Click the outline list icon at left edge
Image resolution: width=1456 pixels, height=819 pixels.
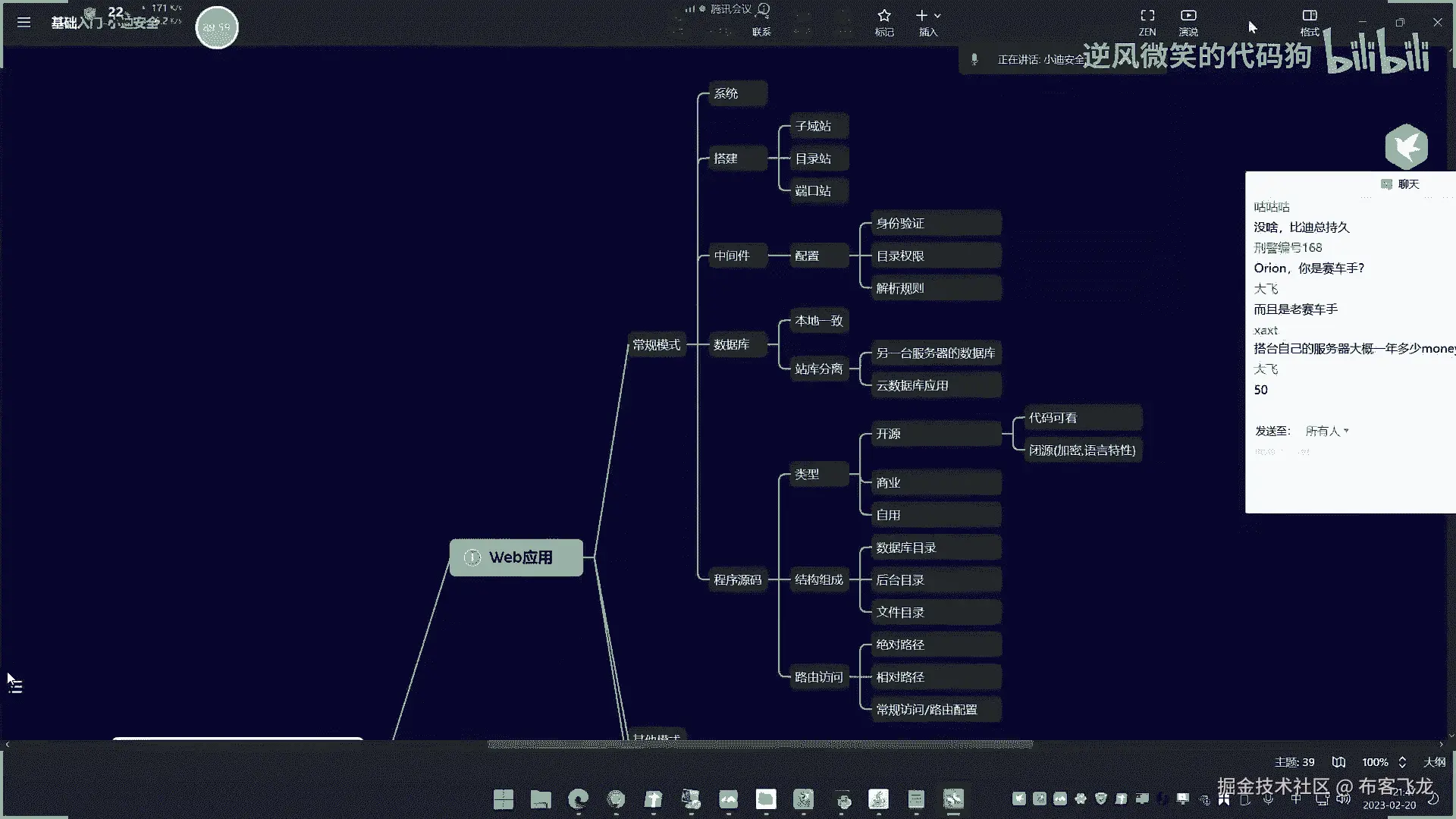(16, 687)
